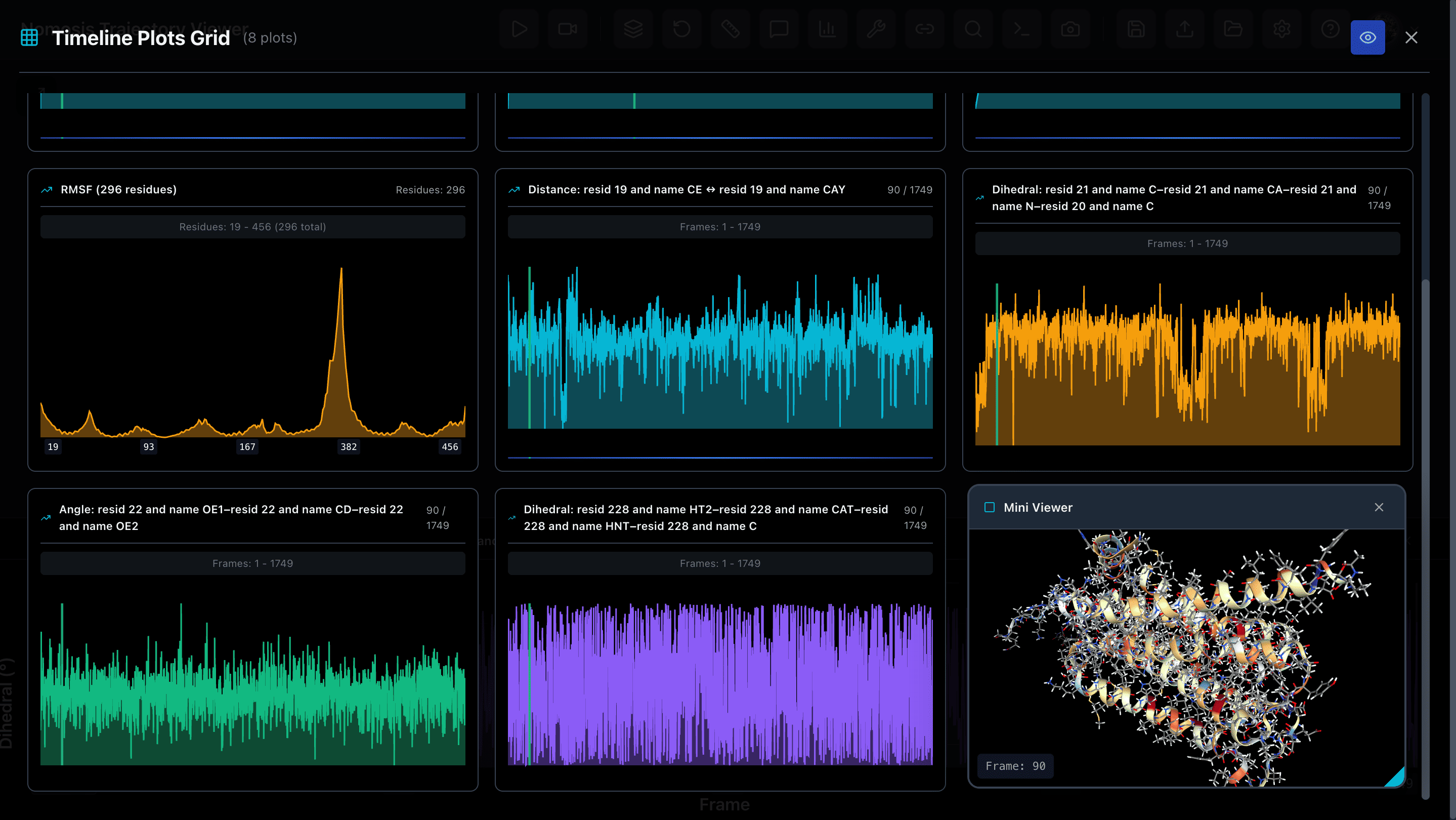
Task: Click the dimmed ruler measurement icon
Action: coord(730,29)
